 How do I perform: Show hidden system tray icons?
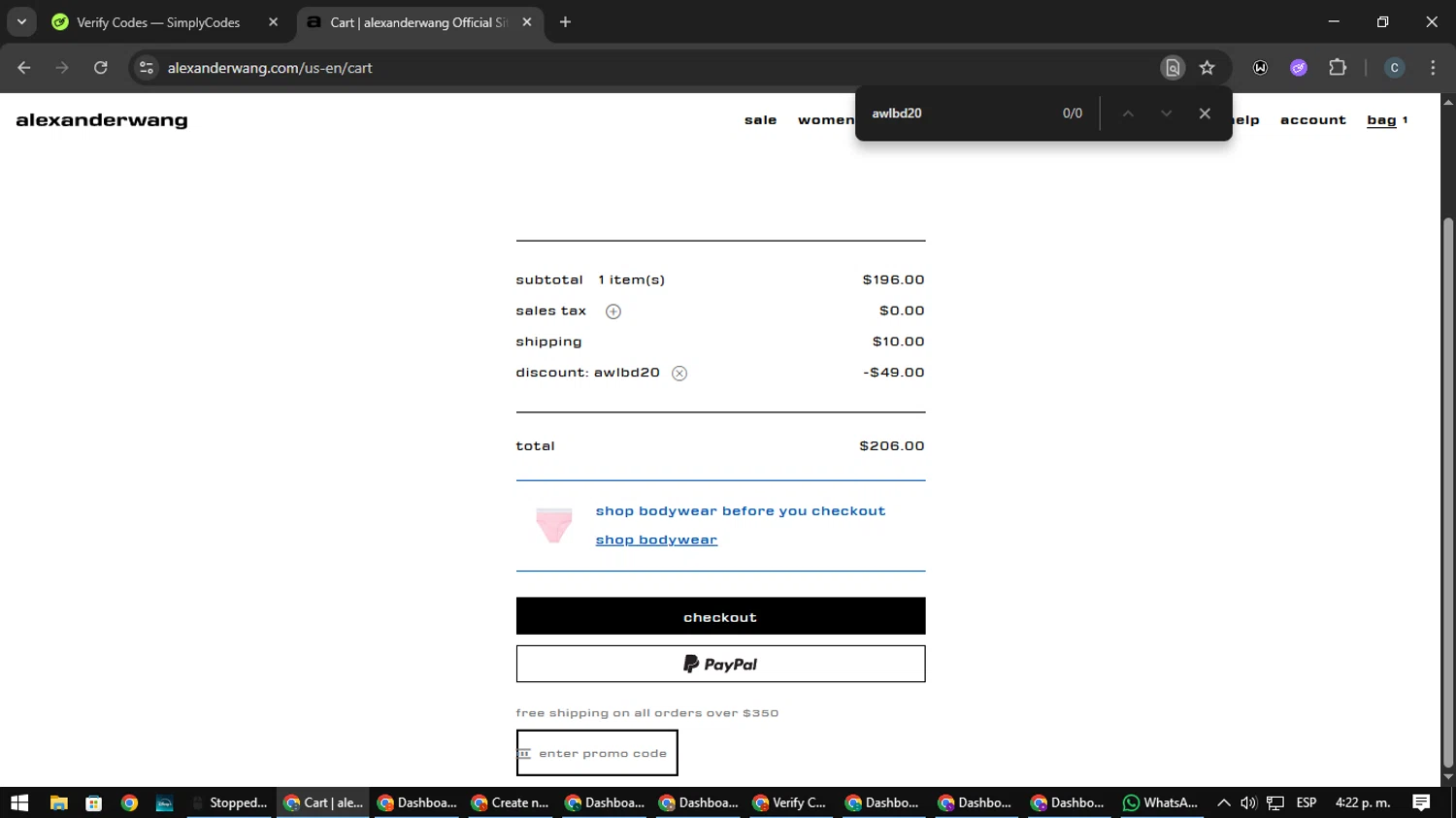pos(1224,802)
